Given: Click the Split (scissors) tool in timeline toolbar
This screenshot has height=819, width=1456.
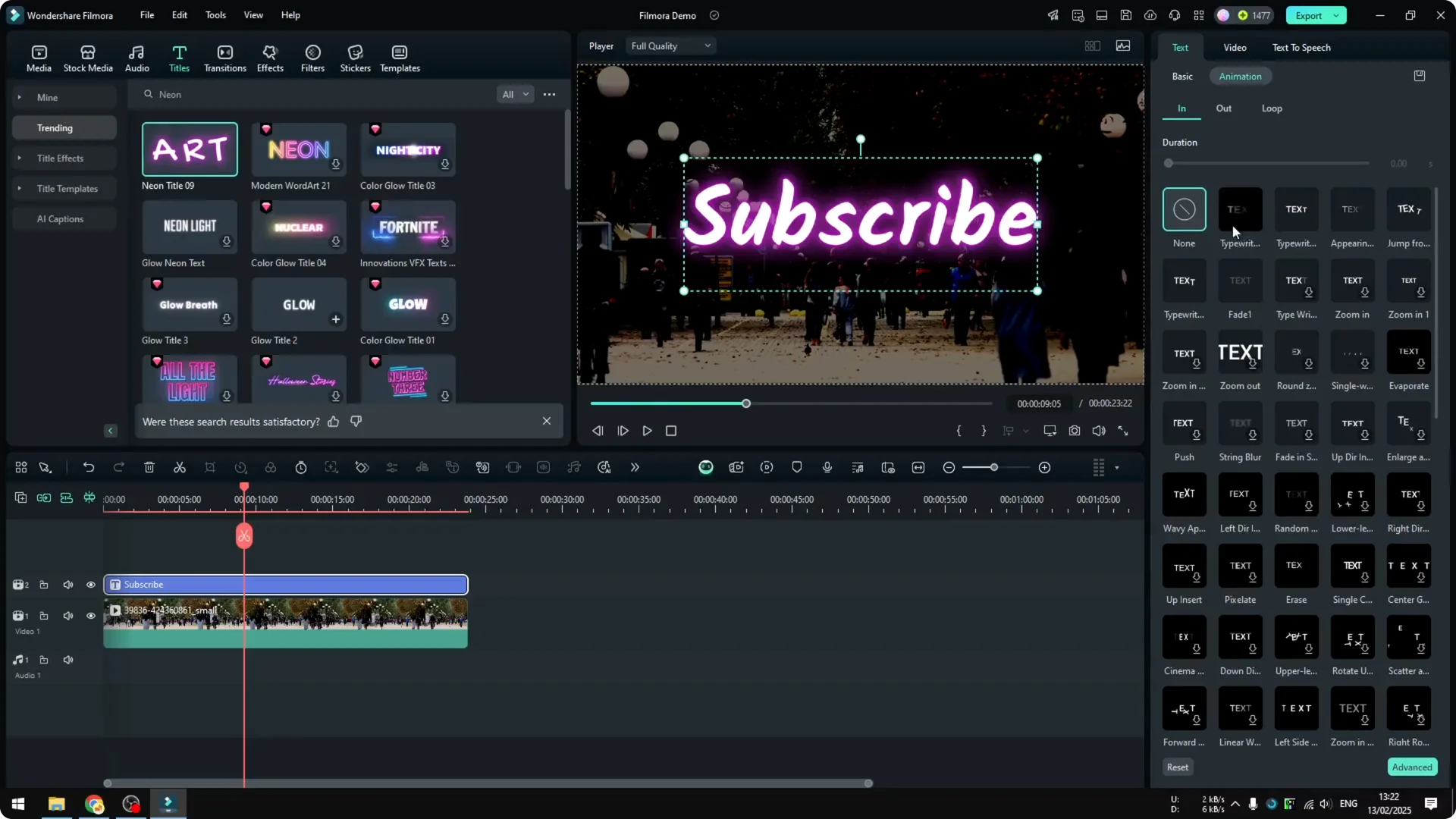Looking at the screenshot, I should (x=180, y=467).
